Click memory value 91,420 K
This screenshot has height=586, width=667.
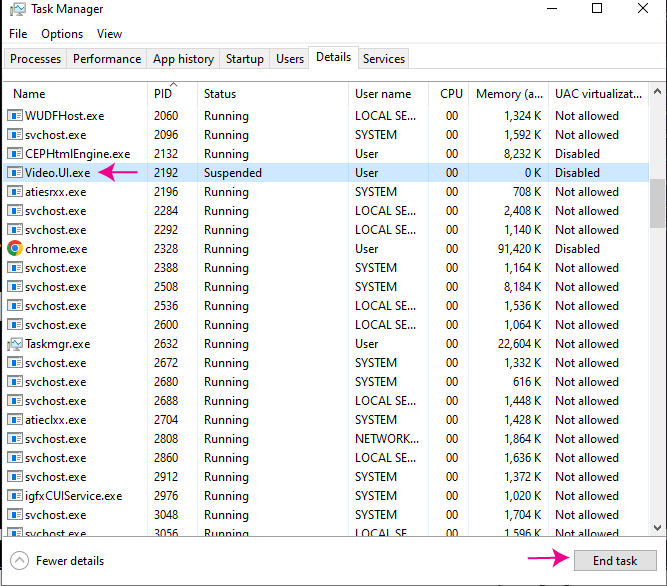pyautogui.click(x=519, y=249)
